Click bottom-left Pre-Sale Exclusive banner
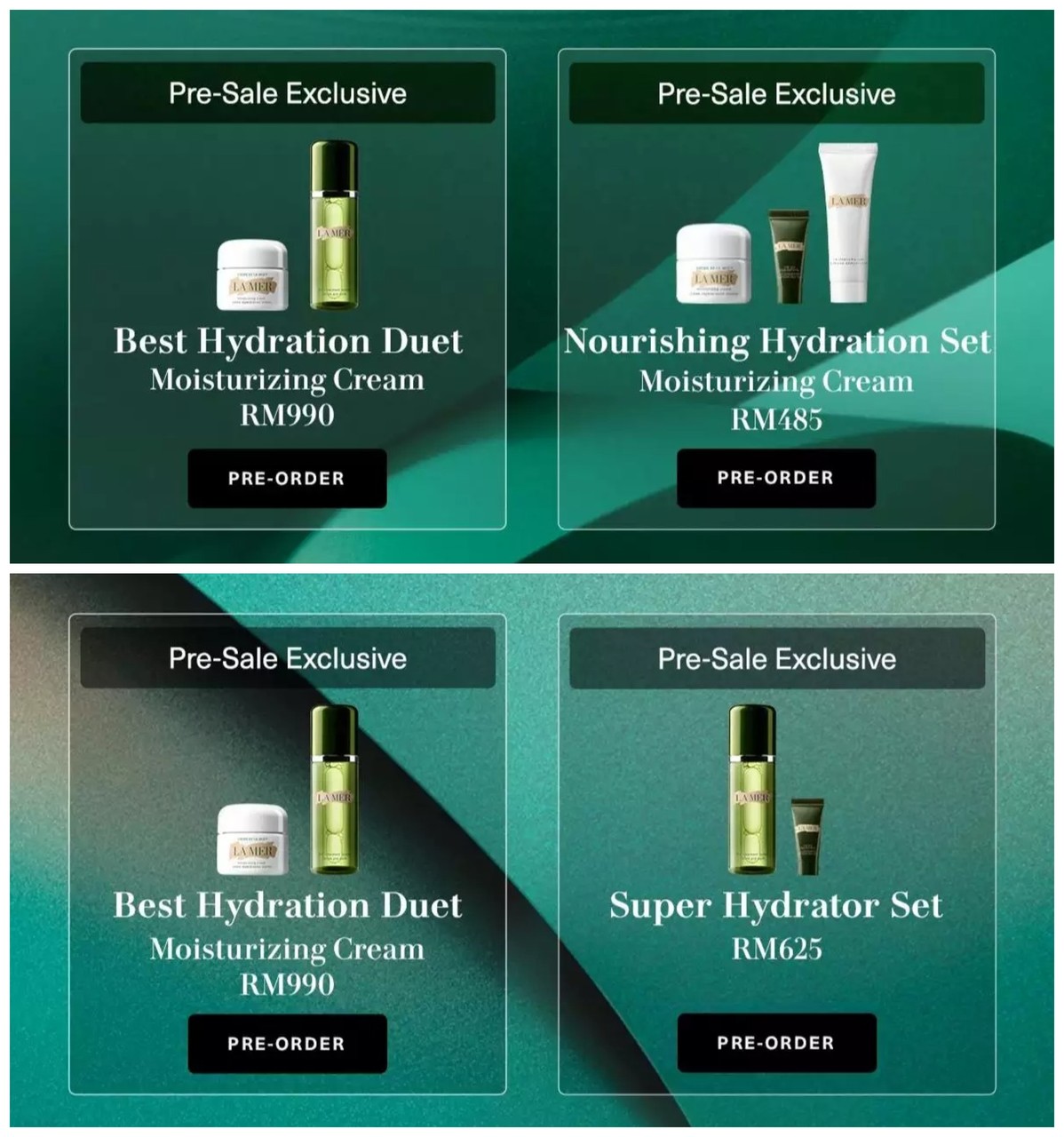Image resolution: width=1064 pixels, height=1137 pixels. tap(288, 658)
